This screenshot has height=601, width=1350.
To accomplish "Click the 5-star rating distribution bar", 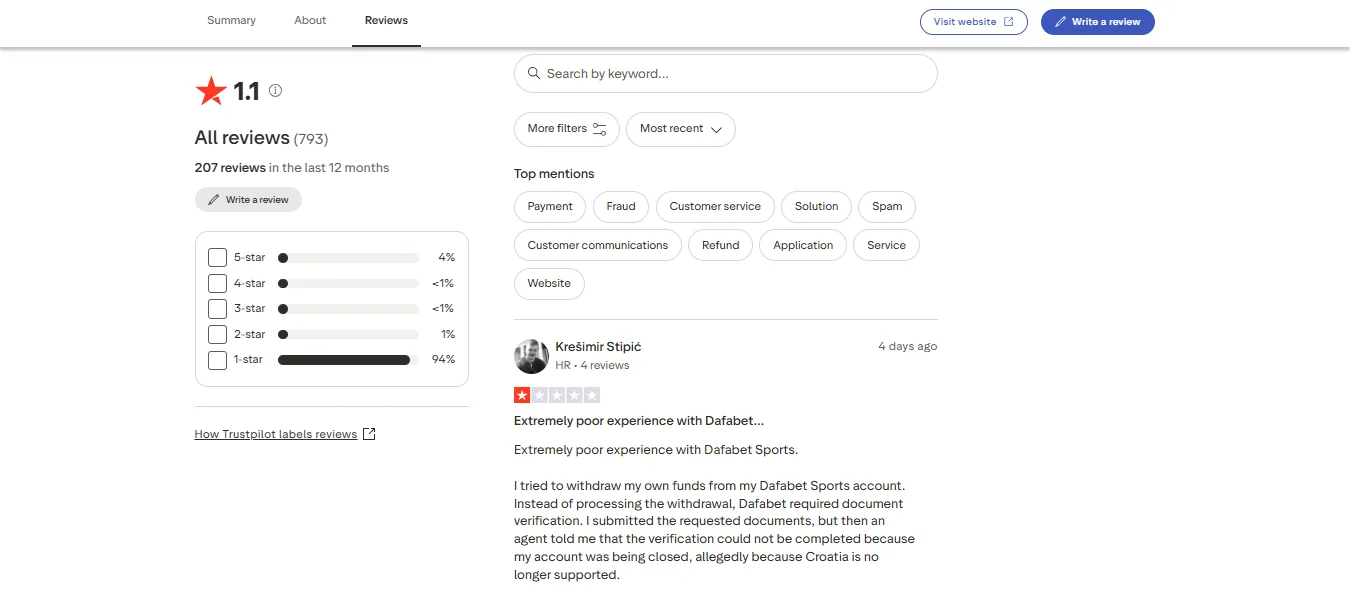I will click(x=348, y=258).
